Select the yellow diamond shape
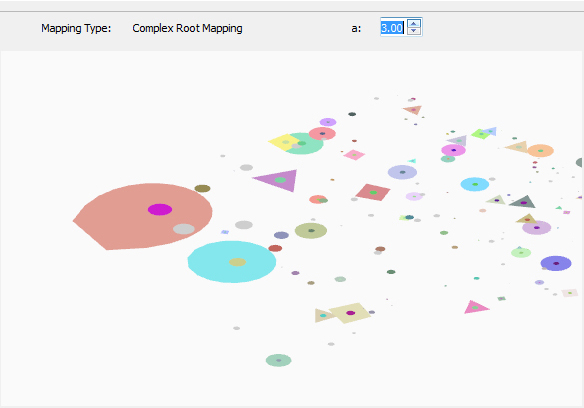 pyautogui.click(x=283, y=142)
